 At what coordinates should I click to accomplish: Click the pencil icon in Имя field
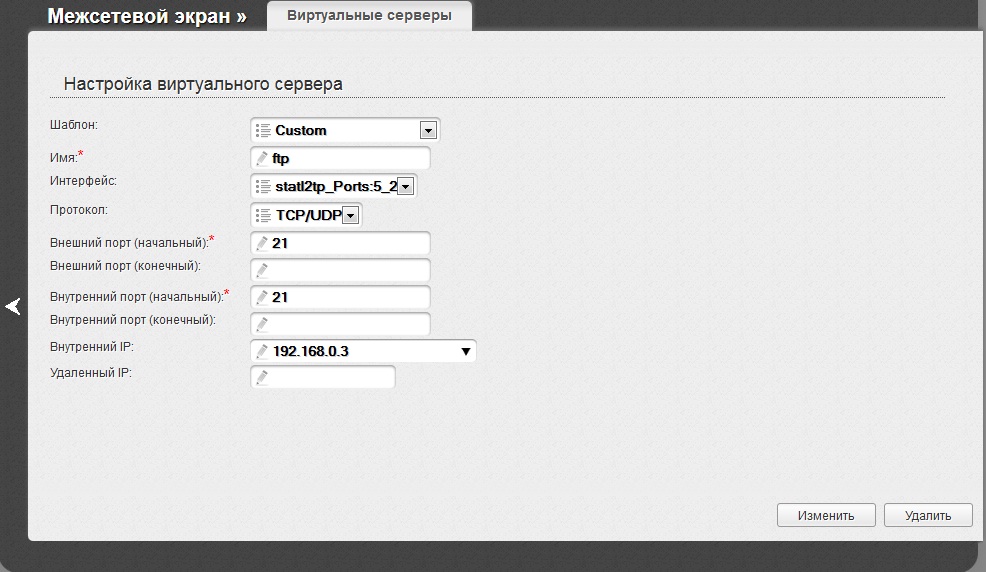click(x=262, y=158)
